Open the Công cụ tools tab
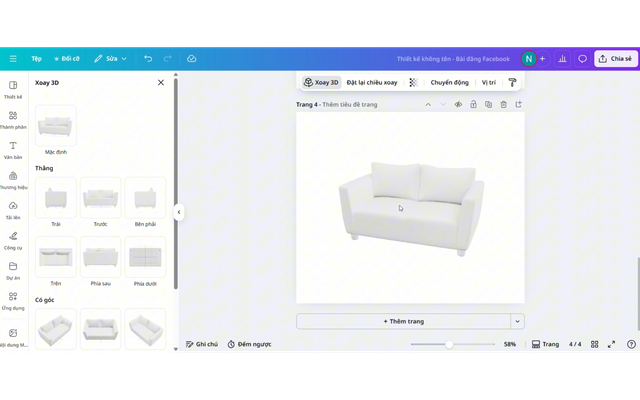The image size is (640, 400). click(x=13, y=241)
